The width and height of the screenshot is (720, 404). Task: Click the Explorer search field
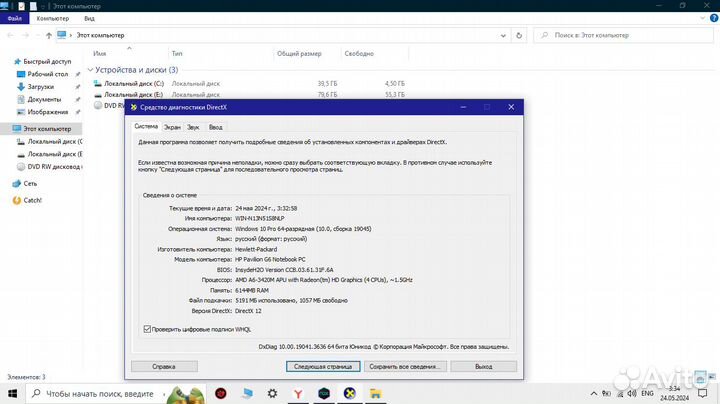[624, 35]
